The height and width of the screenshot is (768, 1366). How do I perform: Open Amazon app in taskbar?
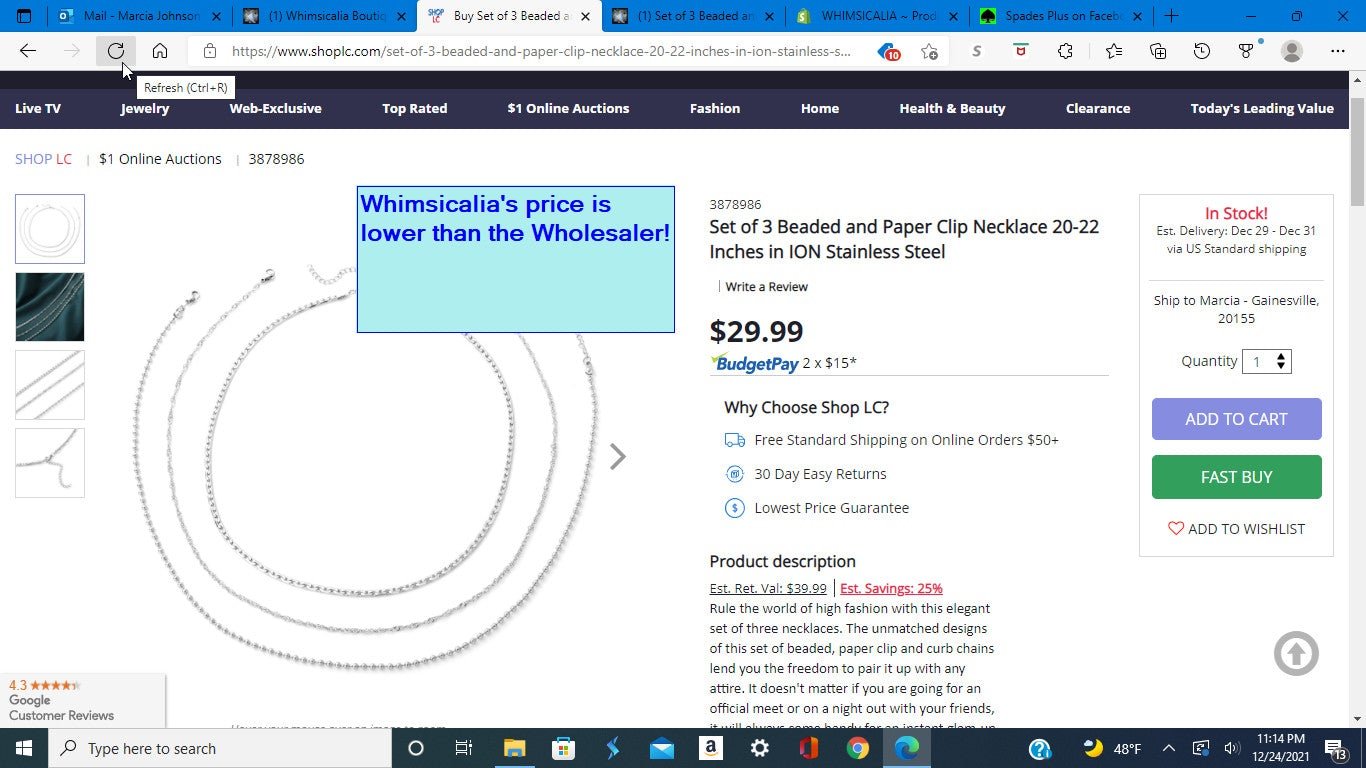click(710, 748)
